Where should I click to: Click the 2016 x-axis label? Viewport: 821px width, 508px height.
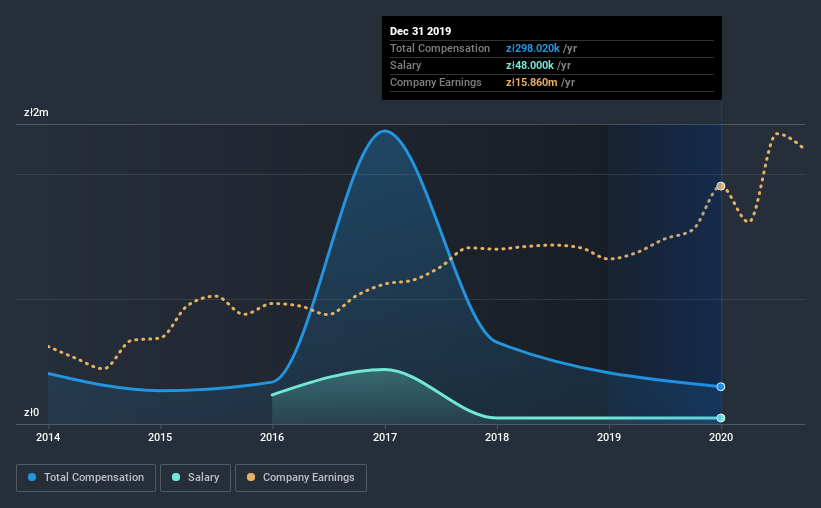[x=272, y=437]
